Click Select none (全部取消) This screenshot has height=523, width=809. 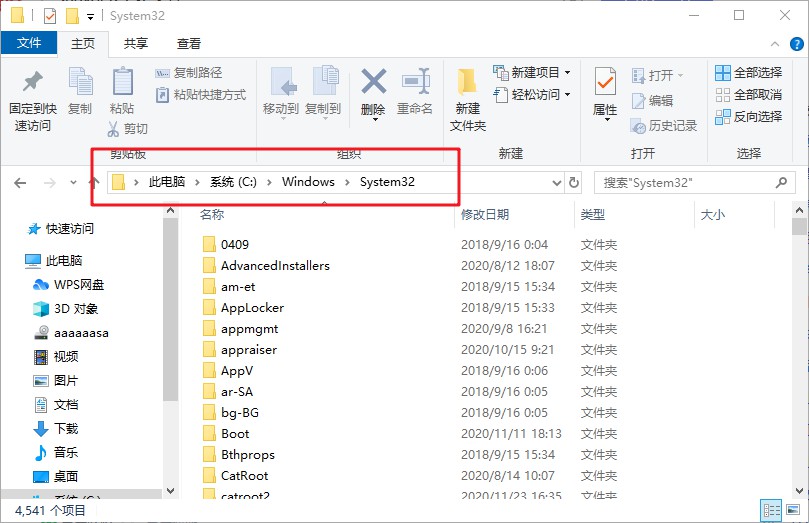click(749, 95)
